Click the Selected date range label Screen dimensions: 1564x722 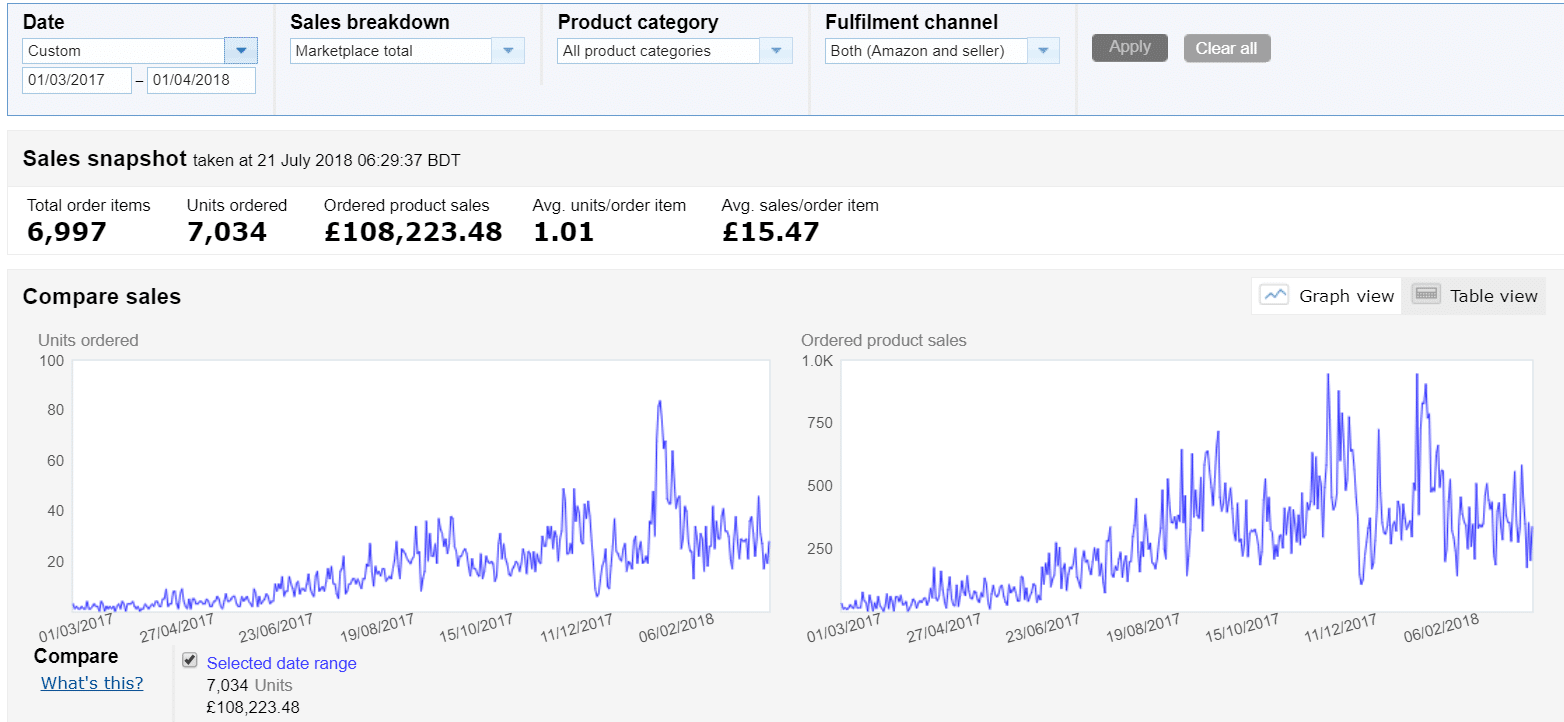[282, 663]
